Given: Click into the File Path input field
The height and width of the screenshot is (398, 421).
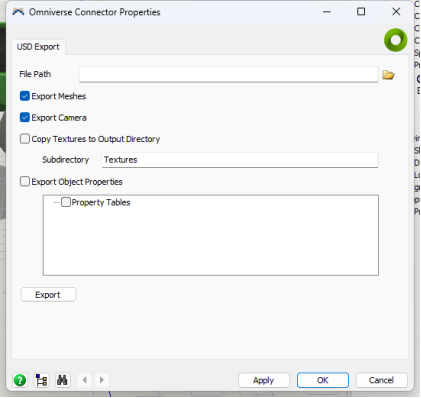Looking at the screenshot, I should tap(228, 75).
